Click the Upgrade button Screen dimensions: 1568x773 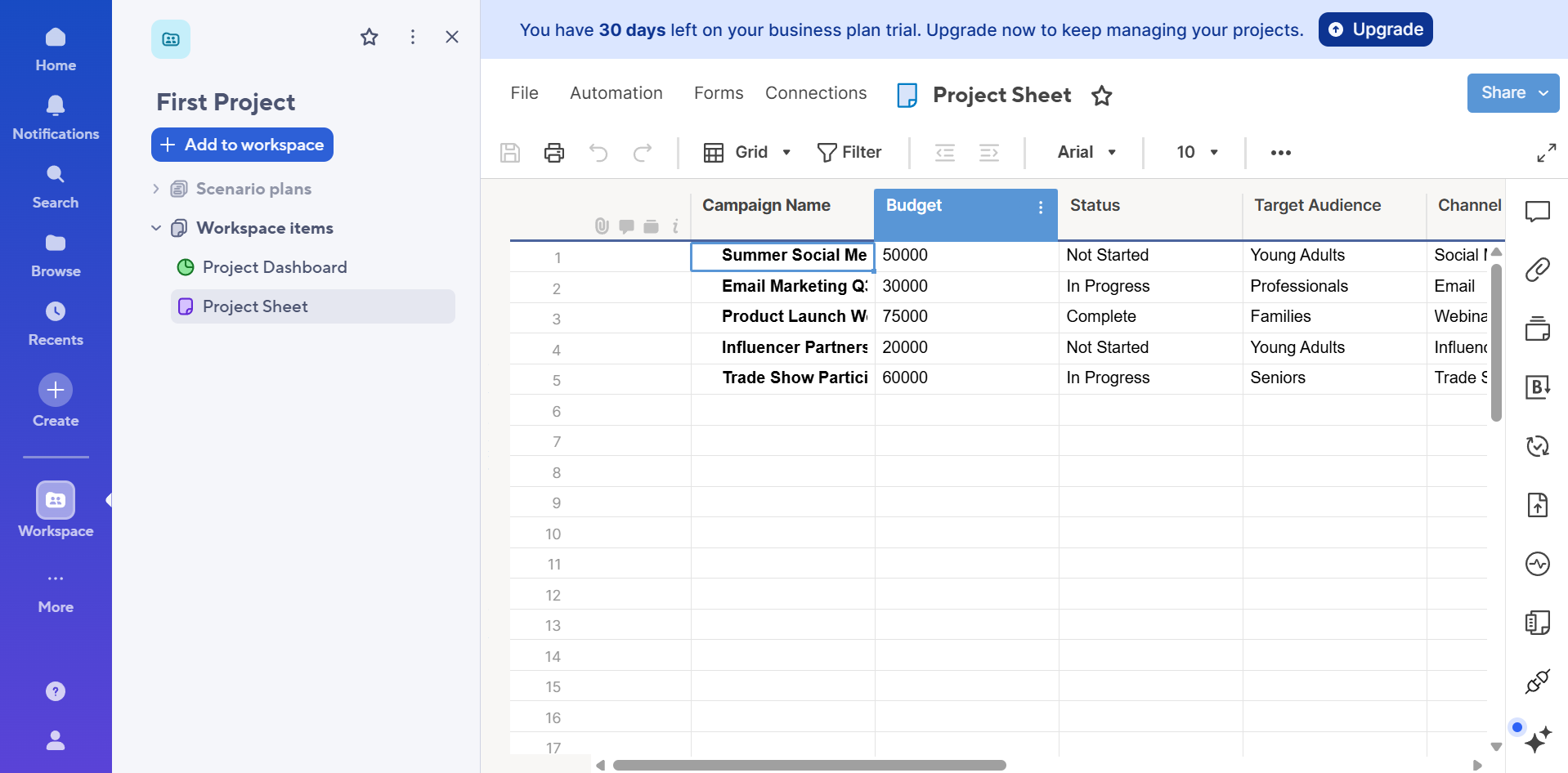(x=1375, y=29)
